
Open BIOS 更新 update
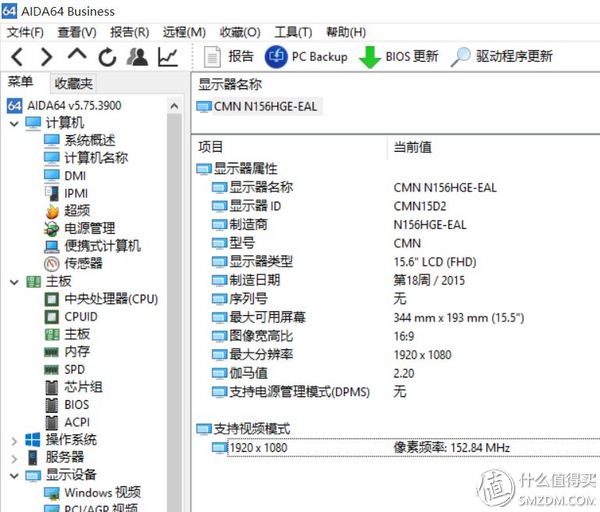click(x=398, y=57)
